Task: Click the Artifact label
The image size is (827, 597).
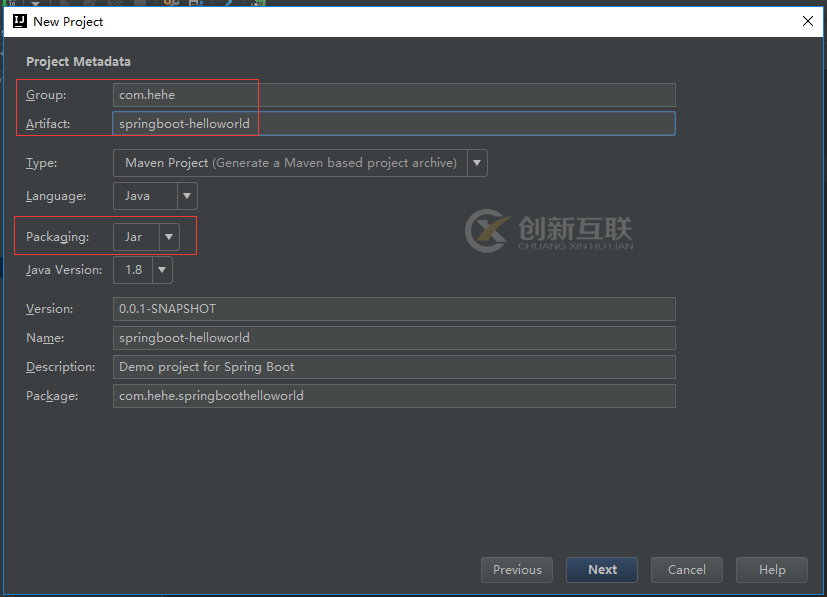Action: coord(48,124)
